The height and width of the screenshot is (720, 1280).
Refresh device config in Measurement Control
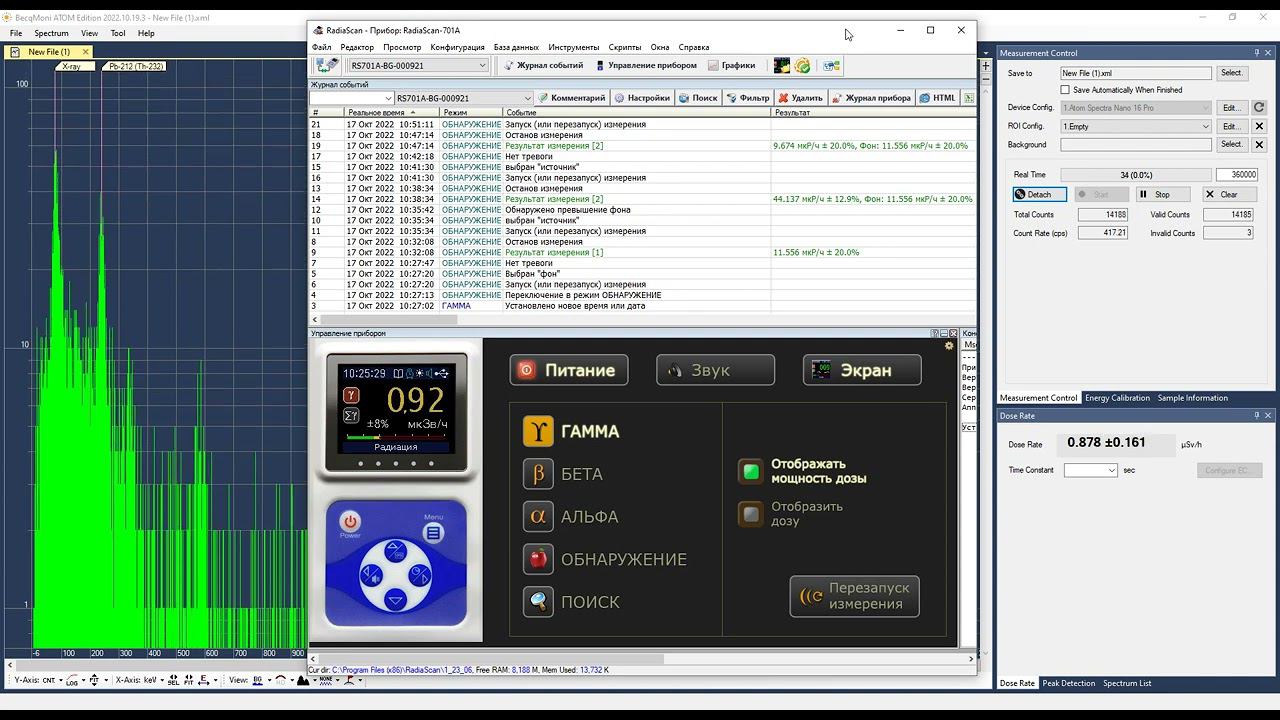point(1259,108)
